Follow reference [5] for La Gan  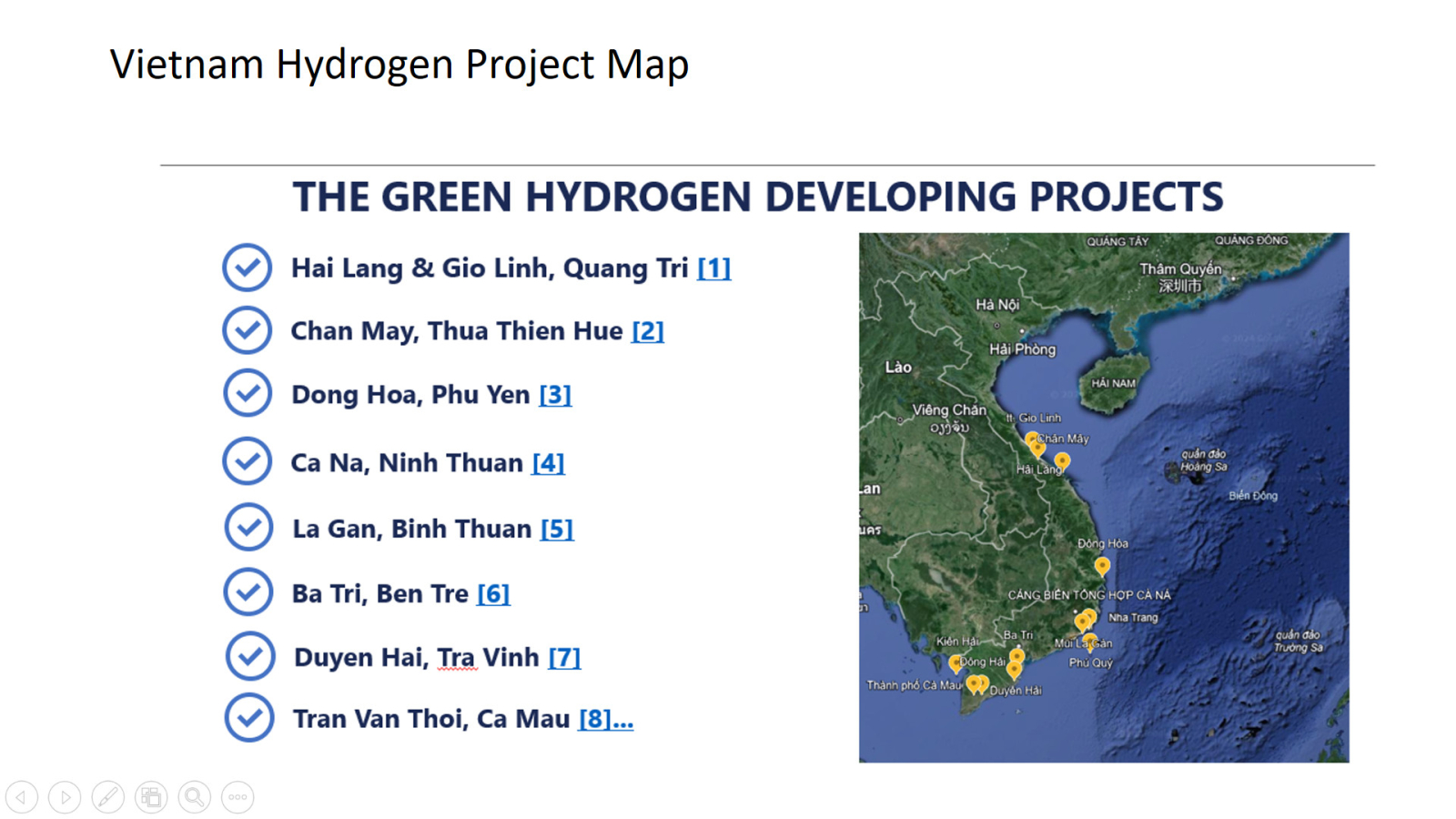(556, 529)
